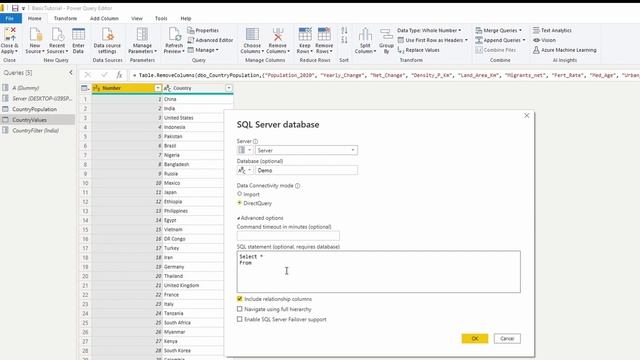
Task: Switch to the Help tab
Action: tap(186, 18)
